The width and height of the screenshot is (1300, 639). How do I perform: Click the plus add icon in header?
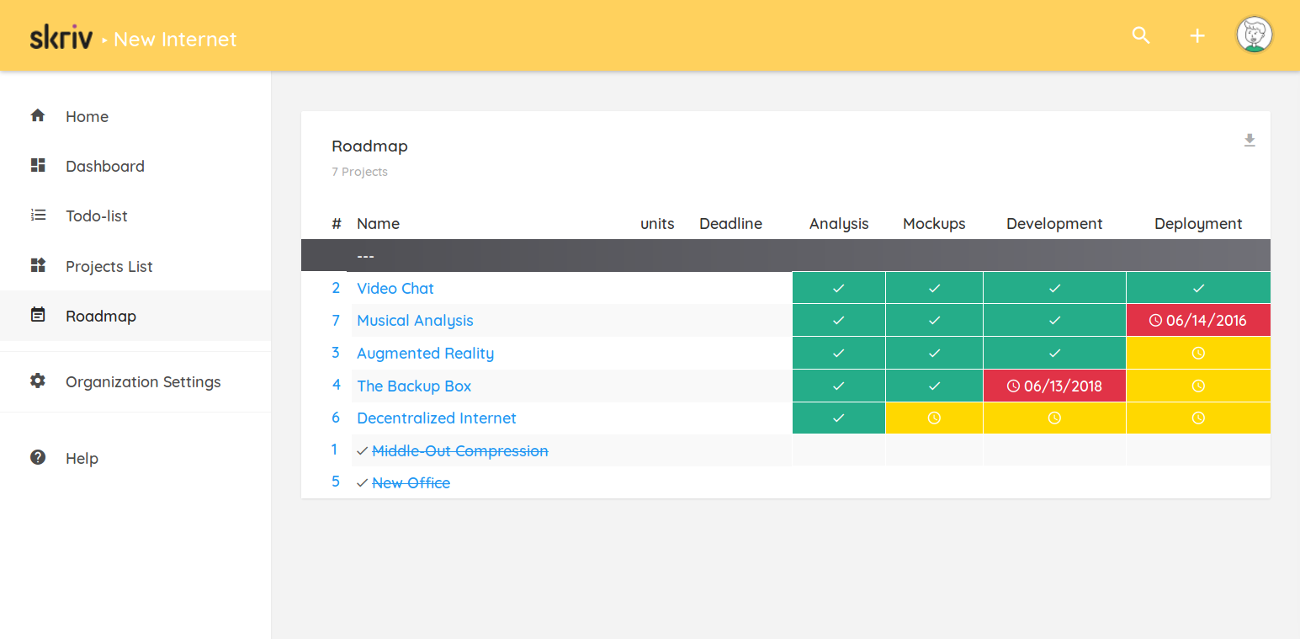click(1197, 36)
